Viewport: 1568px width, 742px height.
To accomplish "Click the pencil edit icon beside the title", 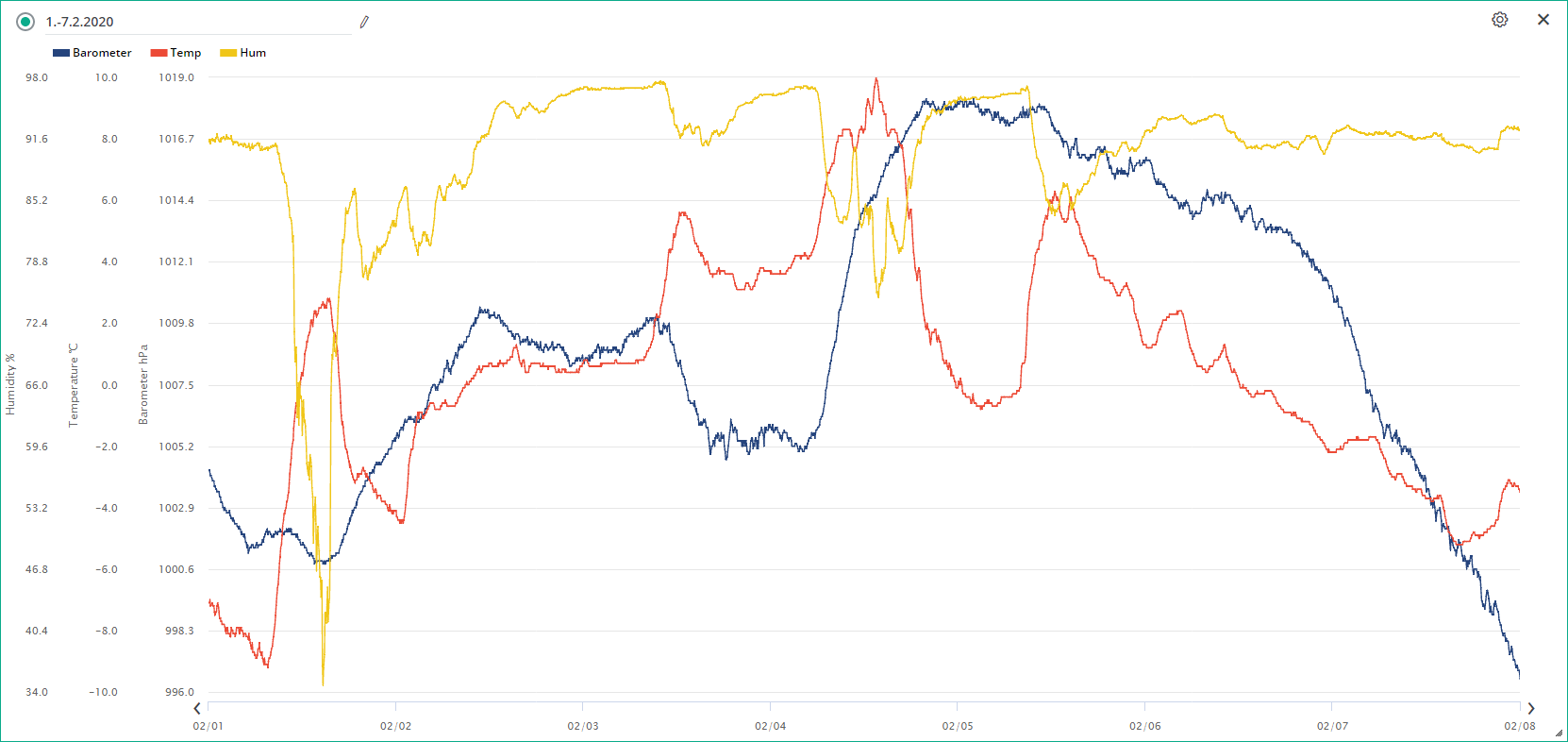I will [x=364, y=22].
